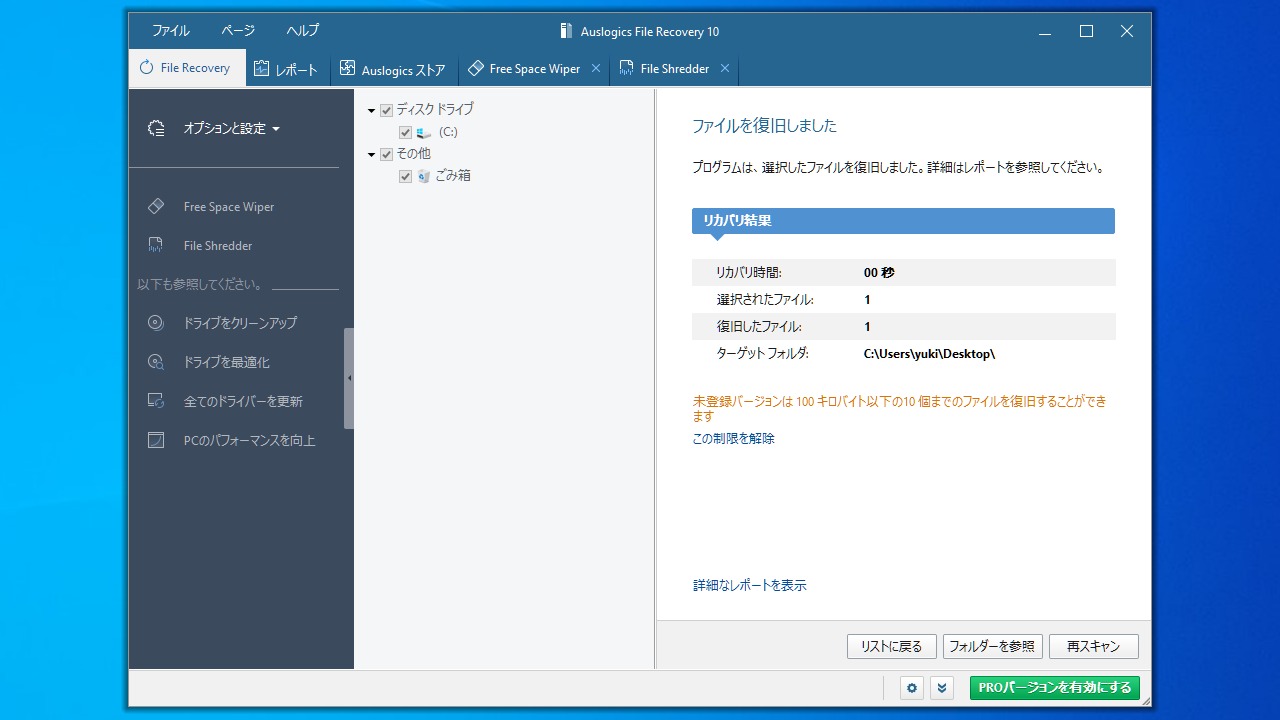Click the (C:) drive icon

click(424, 132)
